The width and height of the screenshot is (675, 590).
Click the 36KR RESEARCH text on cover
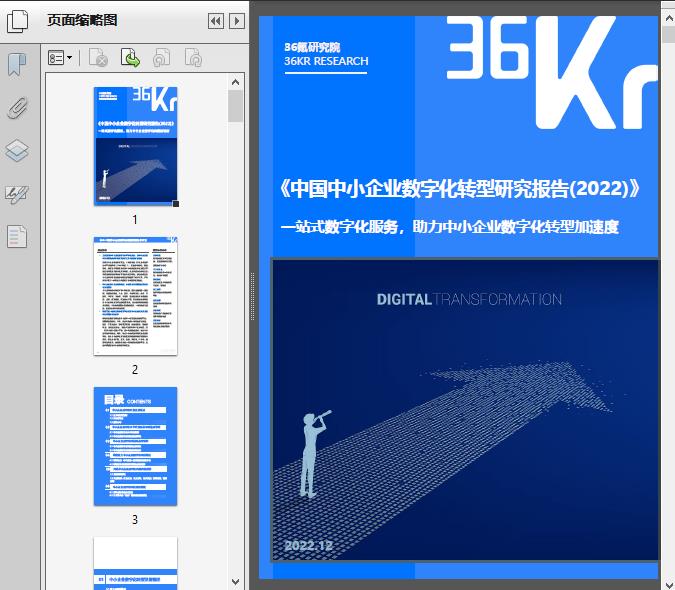[x=326, y=61]
